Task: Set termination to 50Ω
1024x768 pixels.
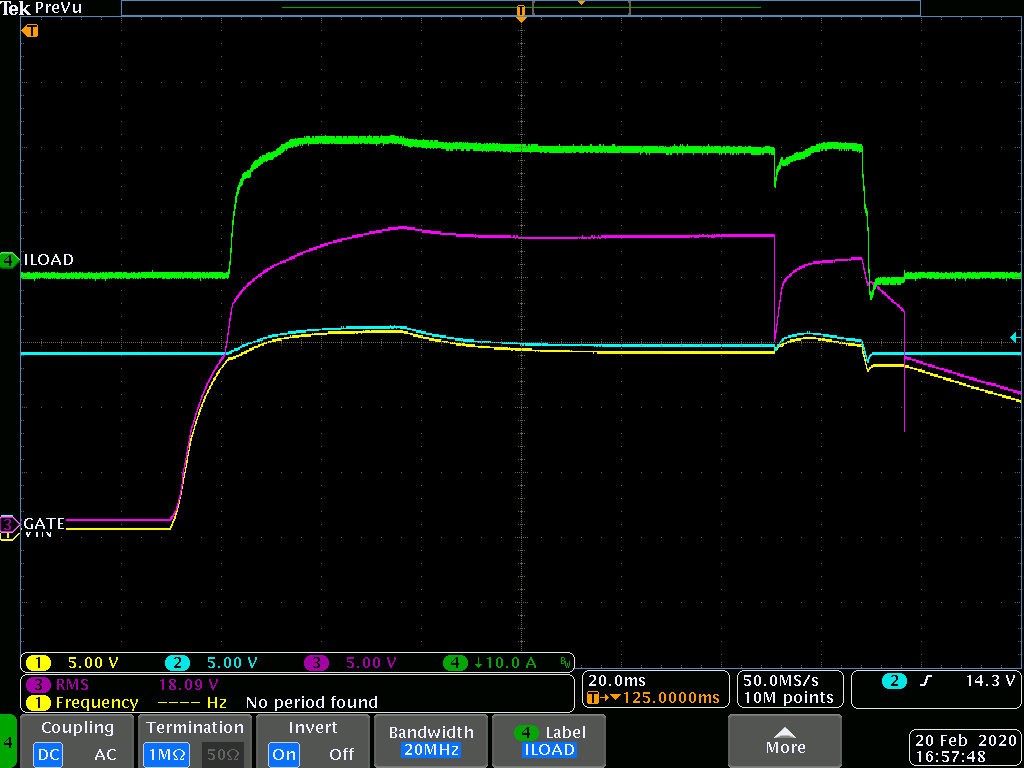Action: (222, 754)
